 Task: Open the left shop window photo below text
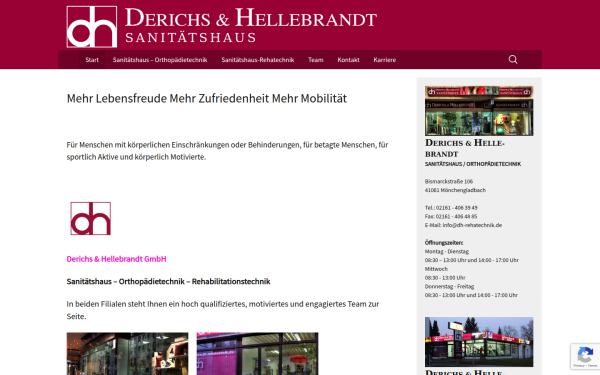(127, 354)
